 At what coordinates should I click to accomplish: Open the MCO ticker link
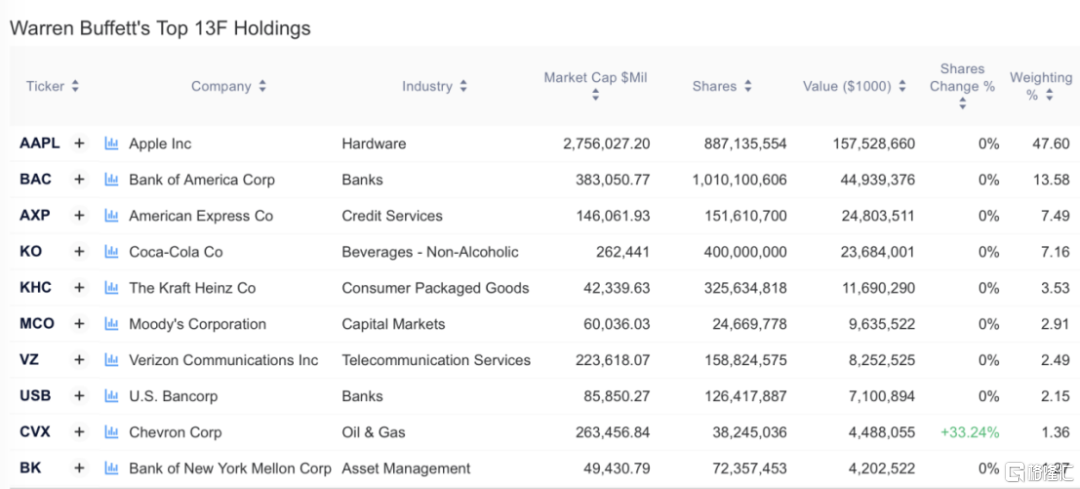37,324
